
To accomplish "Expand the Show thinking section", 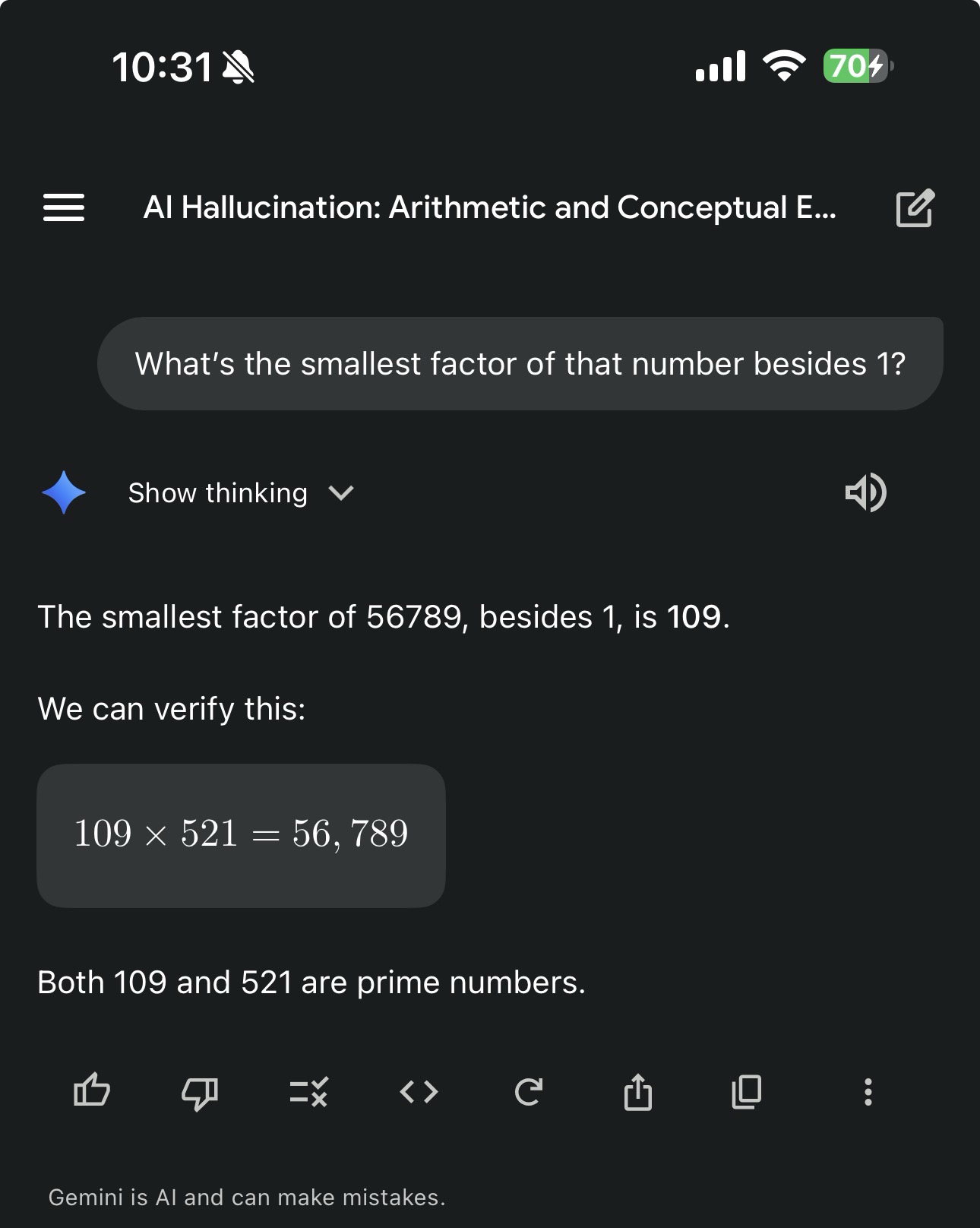I will (218, 493).
